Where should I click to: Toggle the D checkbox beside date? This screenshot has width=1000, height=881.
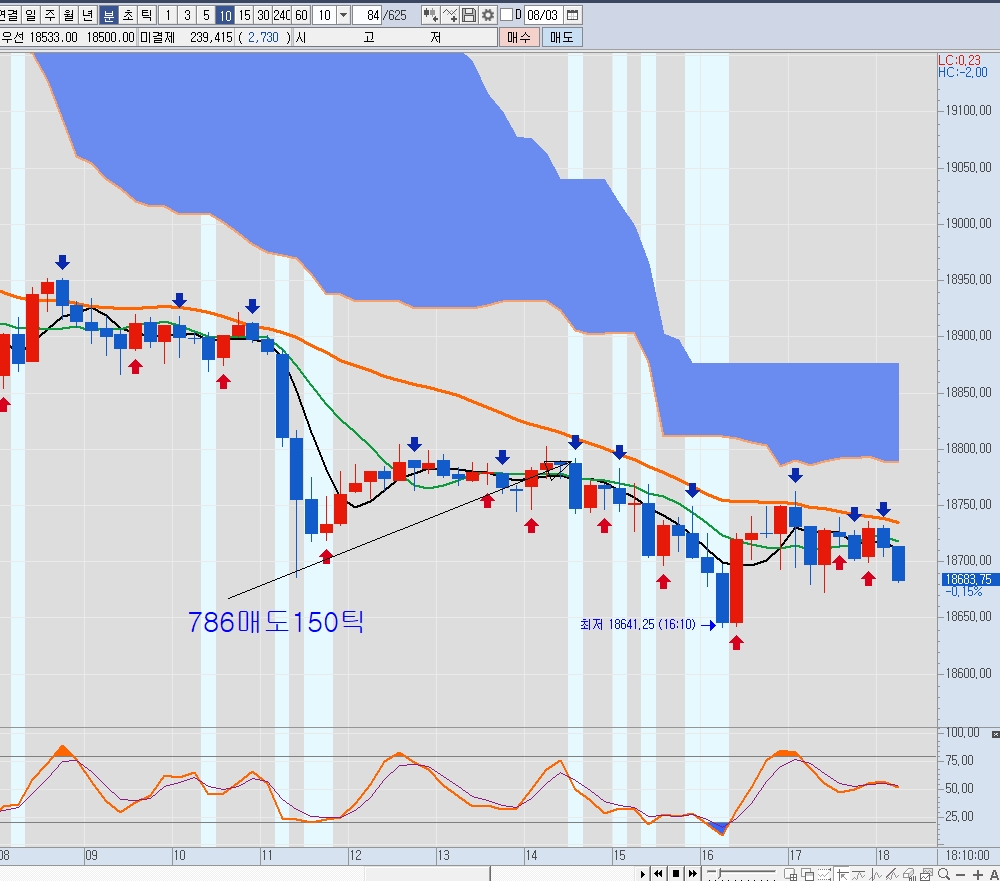(x=507, y=15)
